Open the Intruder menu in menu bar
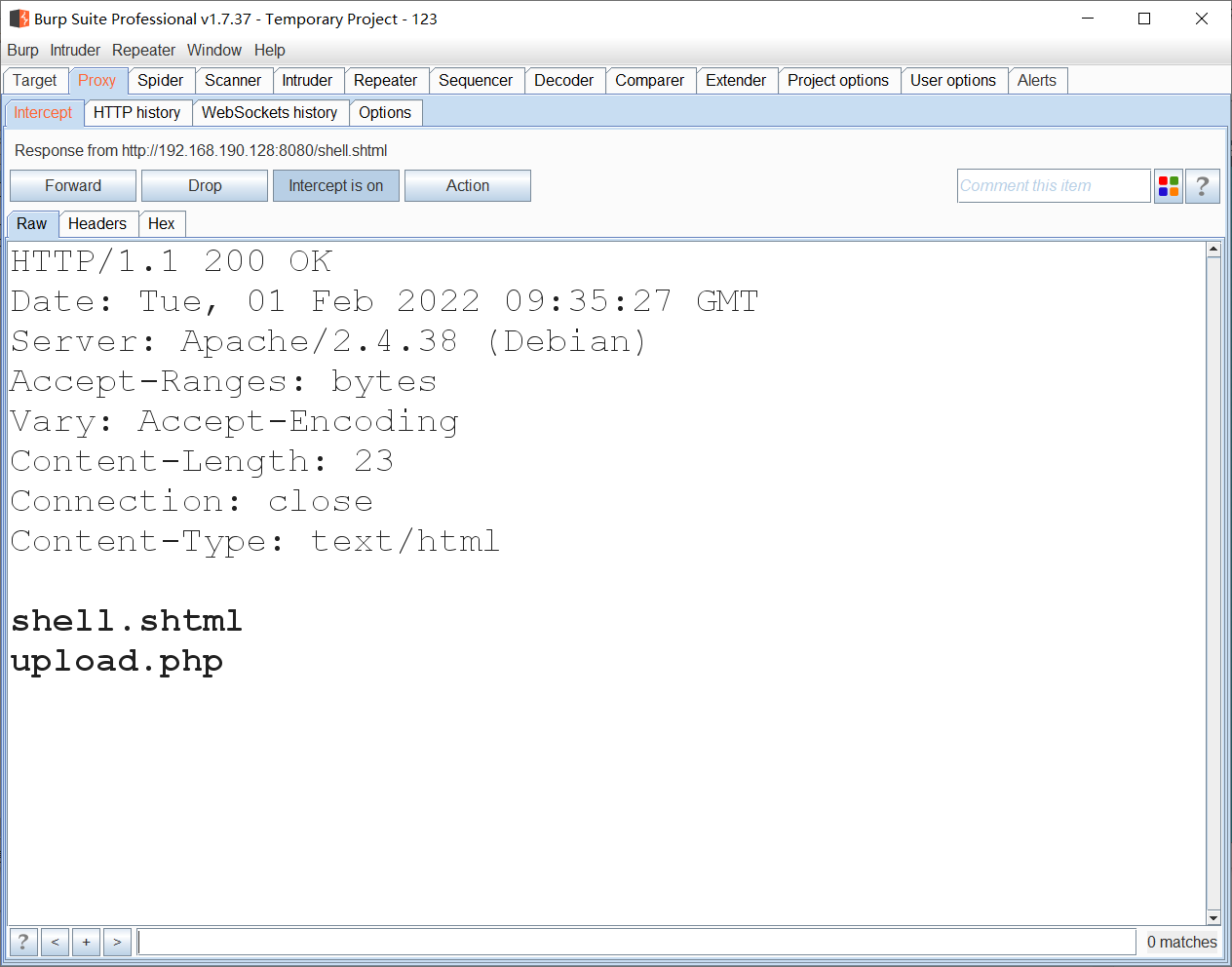 [x=75, y=51]
